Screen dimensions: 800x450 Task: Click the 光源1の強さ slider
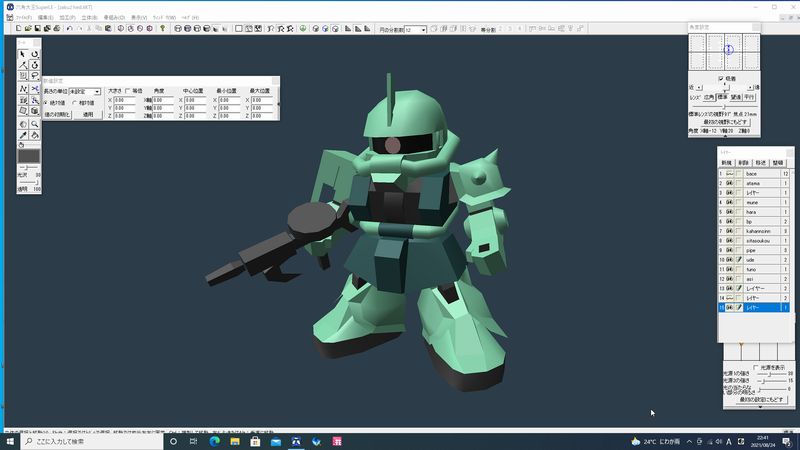click(771, 374)
